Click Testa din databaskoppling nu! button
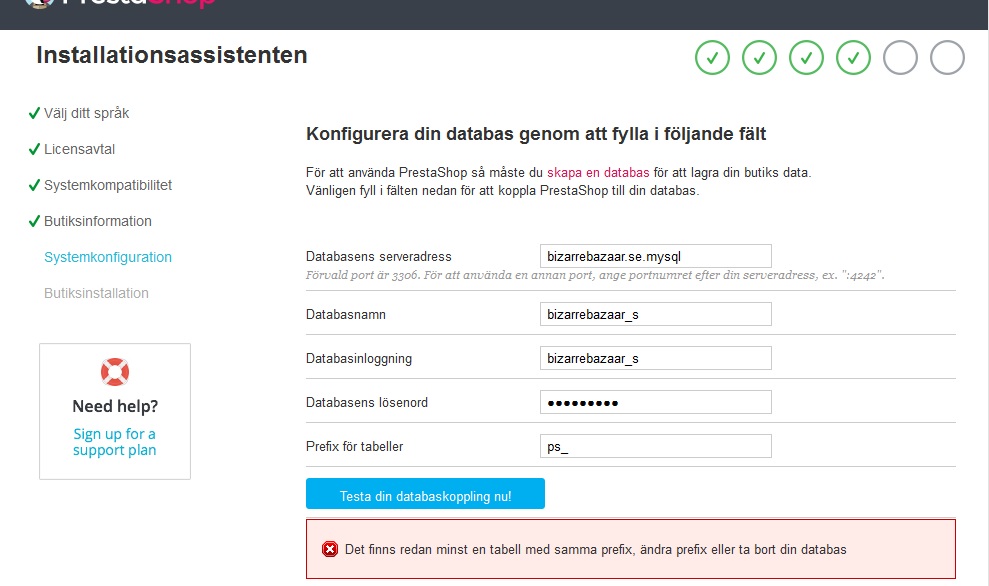989x586 pixels. [x=425, y=493]
